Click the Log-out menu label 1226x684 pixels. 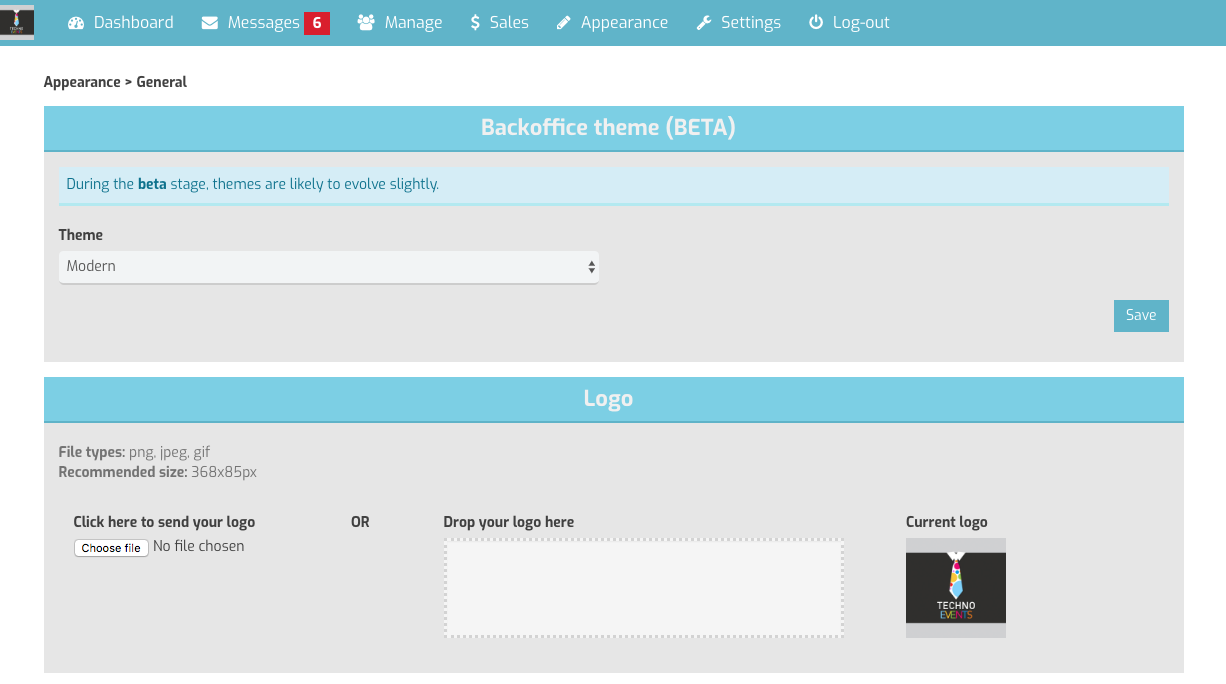tap(861, 23)
